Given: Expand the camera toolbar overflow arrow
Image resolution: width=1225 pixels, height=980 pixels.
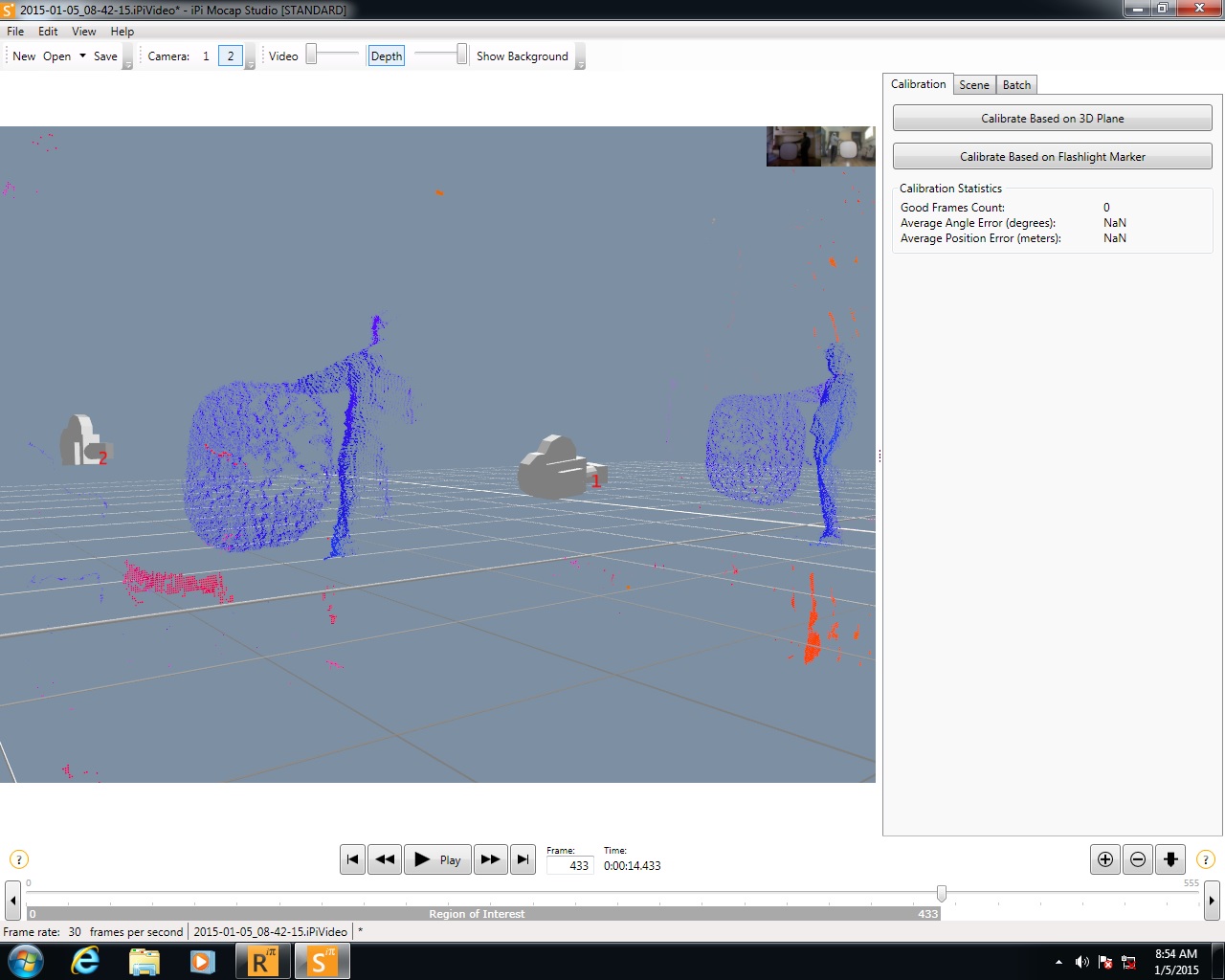Looking at the screenshot, I should 250,58.
